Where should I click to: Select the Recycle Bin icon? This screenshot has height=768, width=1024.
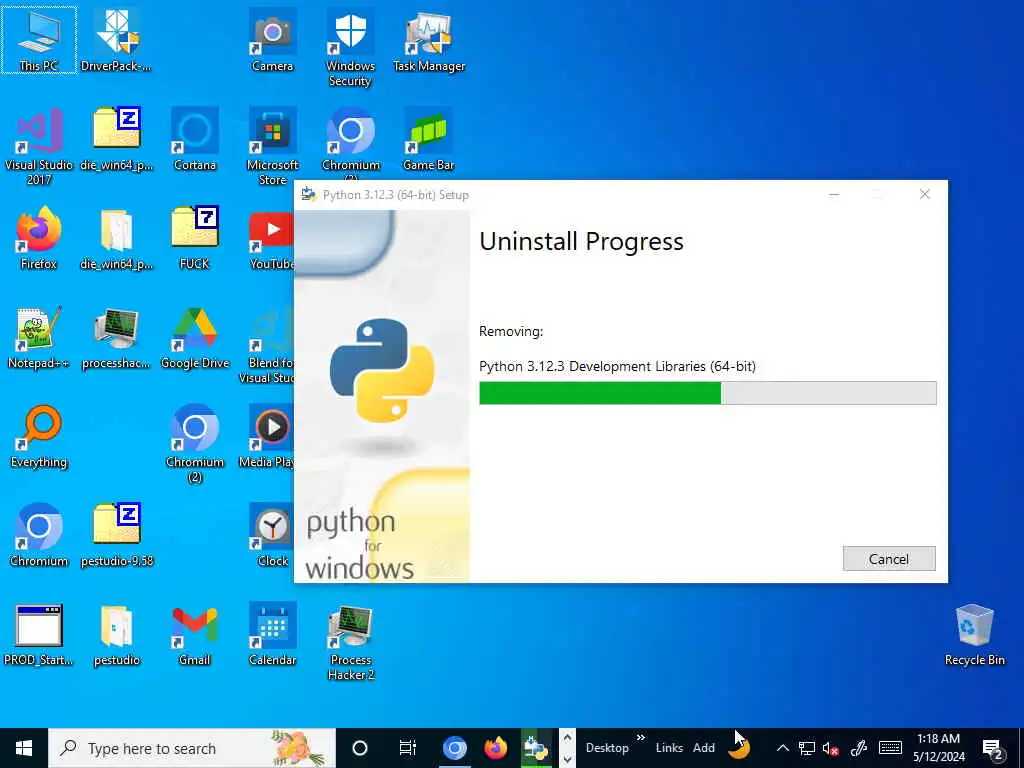(974, 635)
